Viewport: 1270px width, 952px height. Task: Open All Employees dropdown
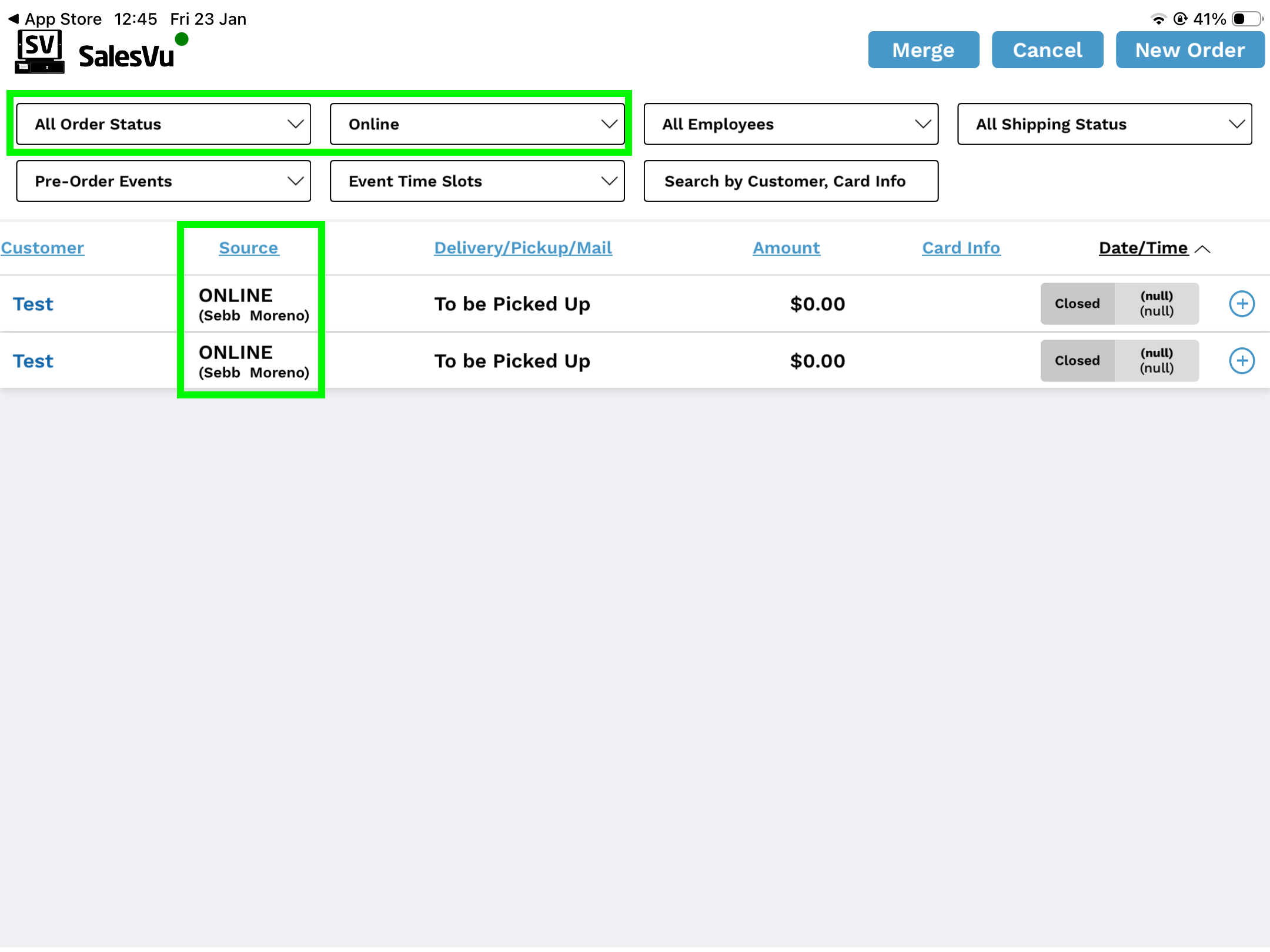[791, 124]
